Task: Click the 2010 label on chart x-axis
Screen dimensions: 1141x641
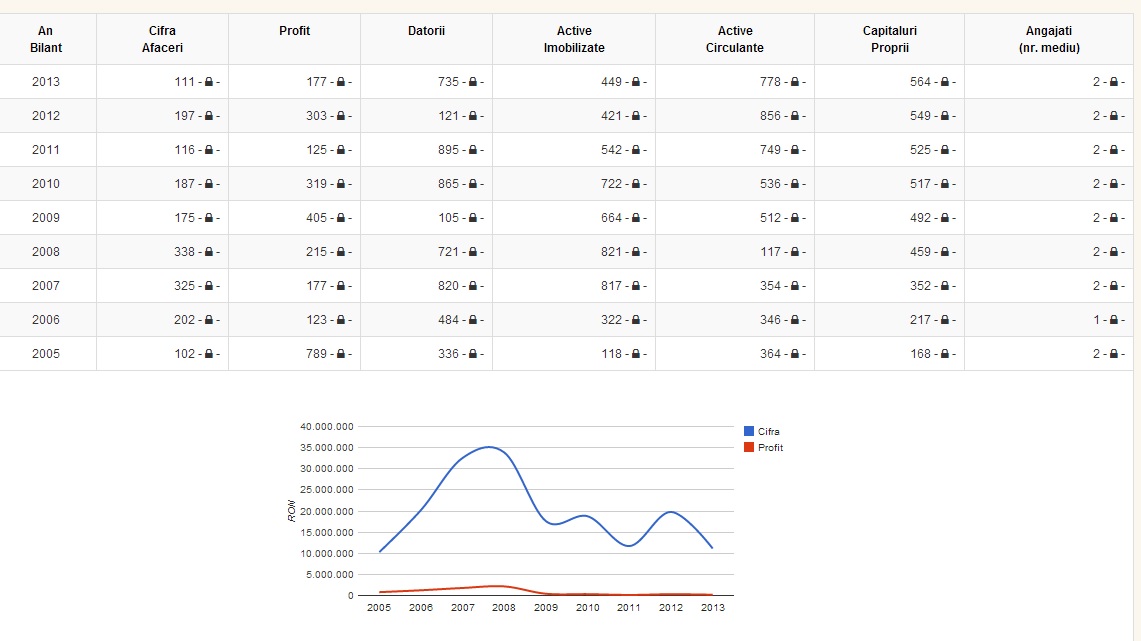Action: [x=587, y=607]
